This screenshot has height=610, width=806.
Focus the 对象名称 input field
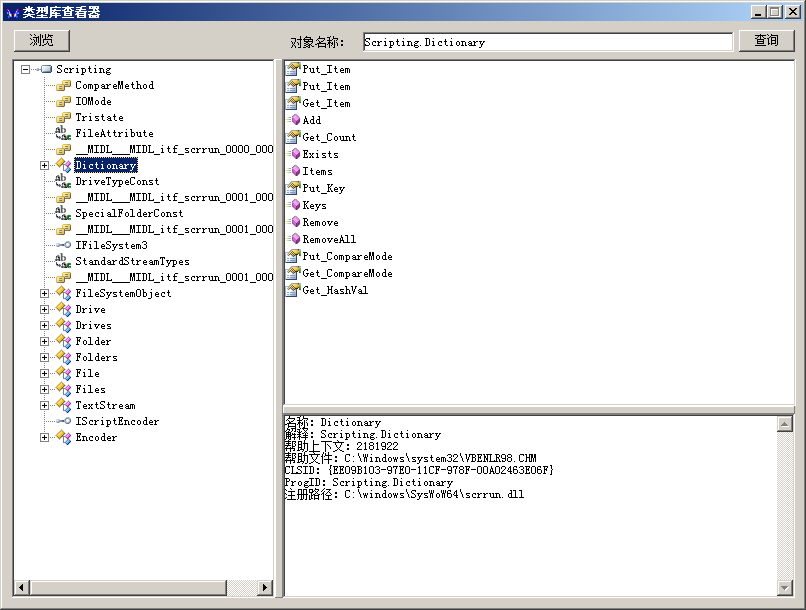point(548,42)
